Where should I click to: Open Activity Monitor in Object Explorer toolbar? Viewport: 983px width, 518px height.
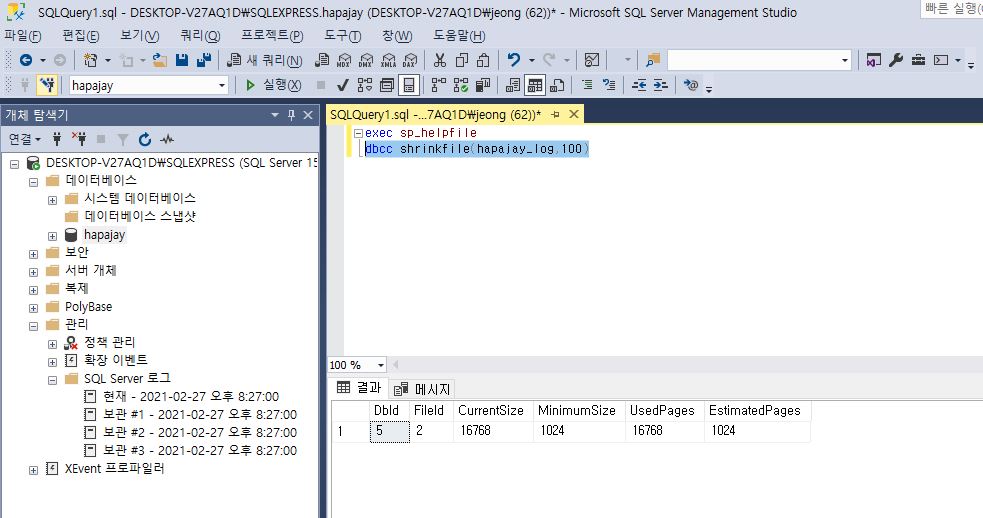167,139
